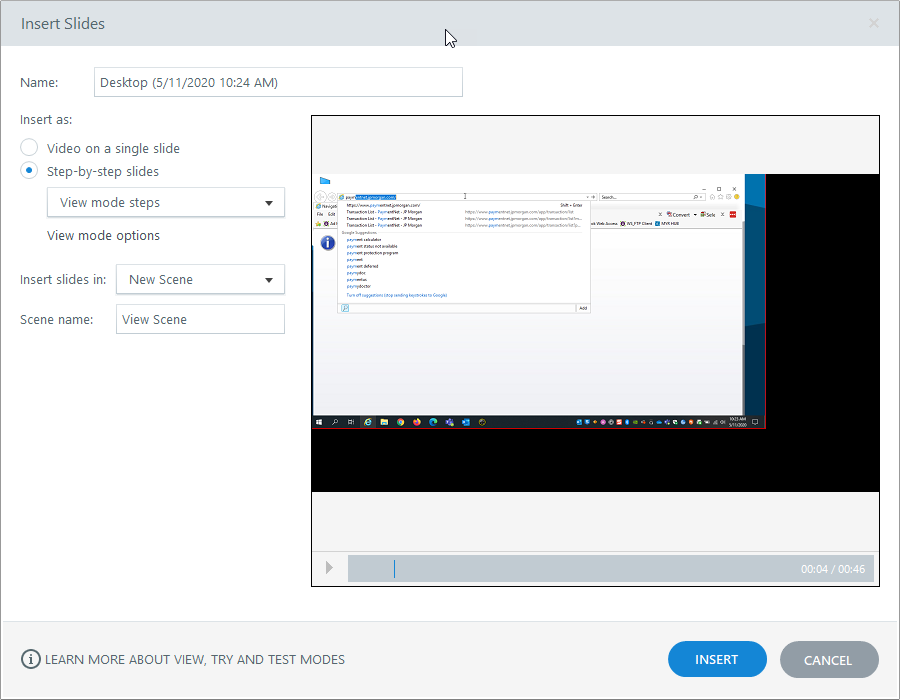Open View mode options
900x700 pixels.
click(x=103, y=236)
